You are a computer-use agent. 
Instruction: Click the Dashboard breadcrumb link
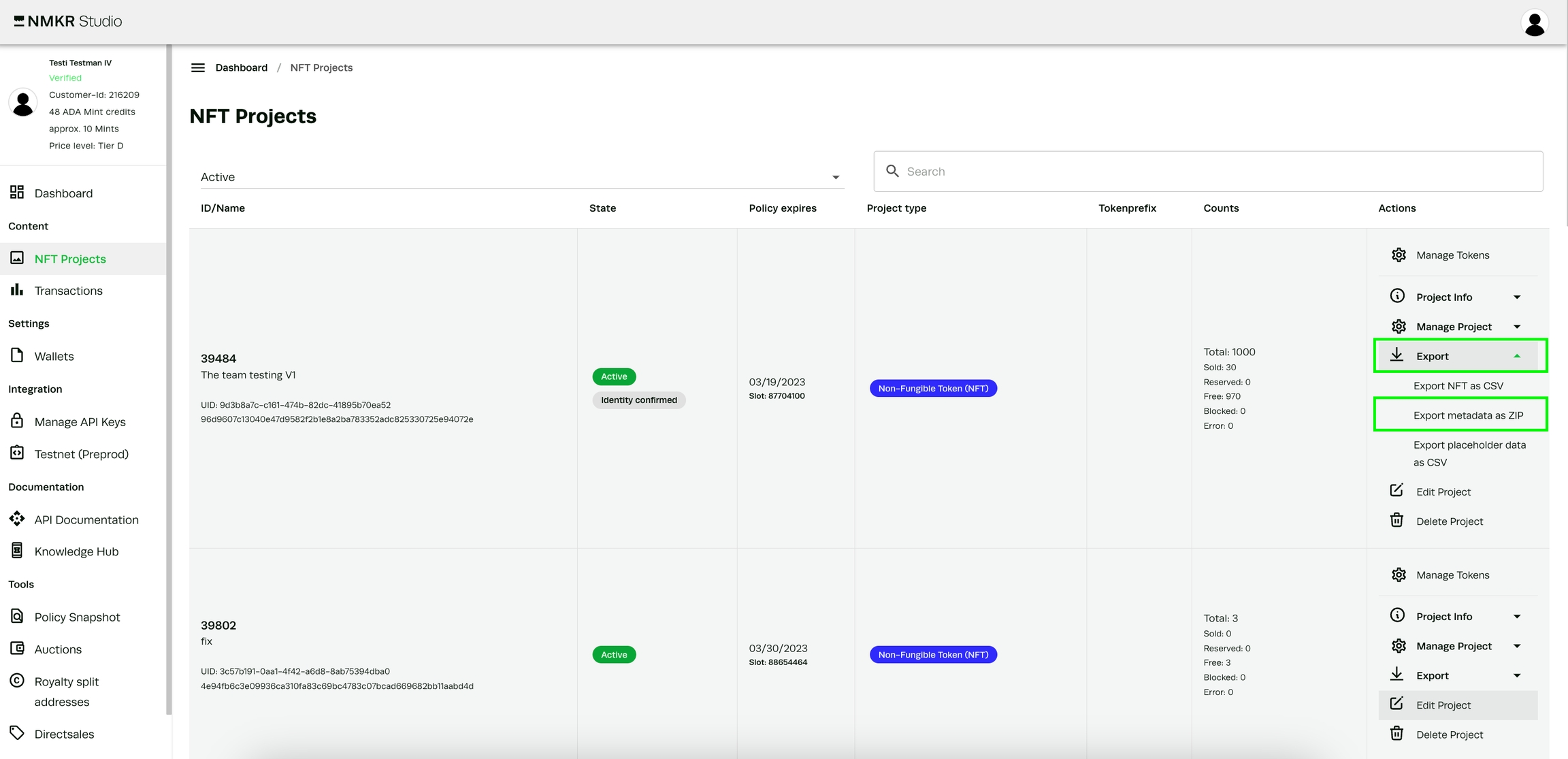tap(241, 67)
